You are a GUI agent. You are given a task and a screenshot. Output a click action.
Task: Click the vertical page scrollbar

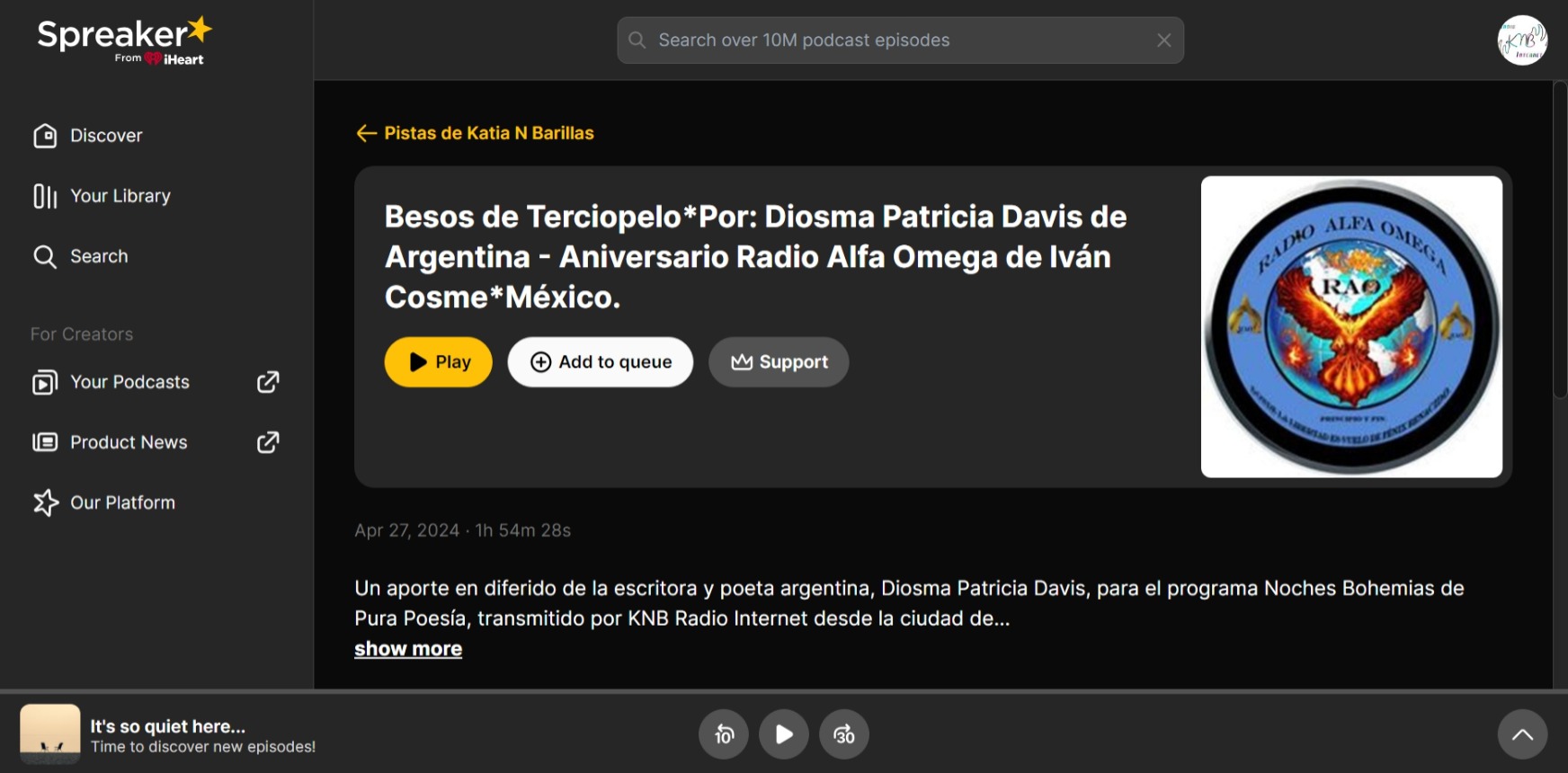pyautogui.click(x=1560, y=241)
